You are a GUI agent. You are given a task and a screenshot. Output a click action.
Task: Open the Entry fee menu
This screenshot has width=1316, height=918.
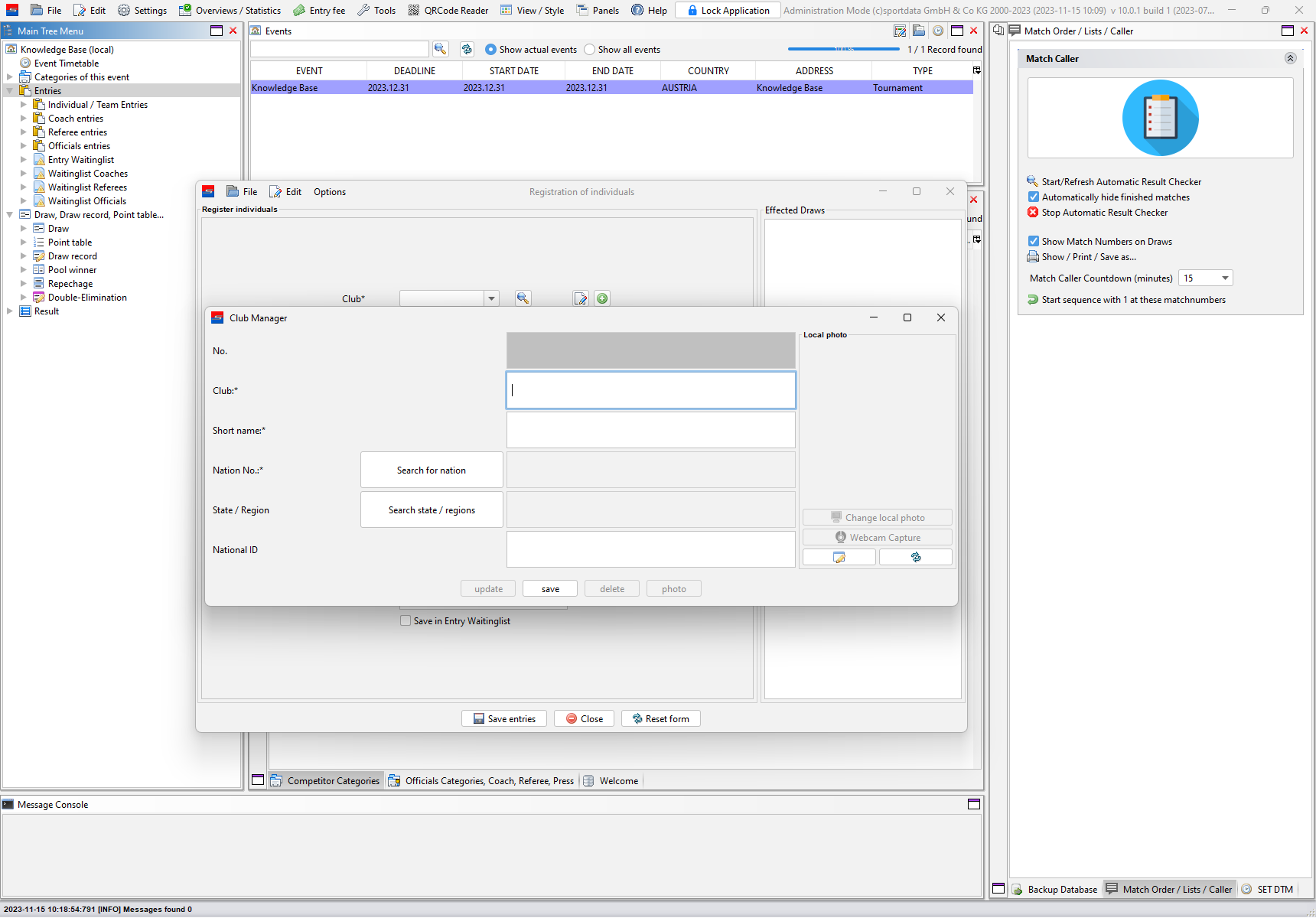(x=319, y=10)
